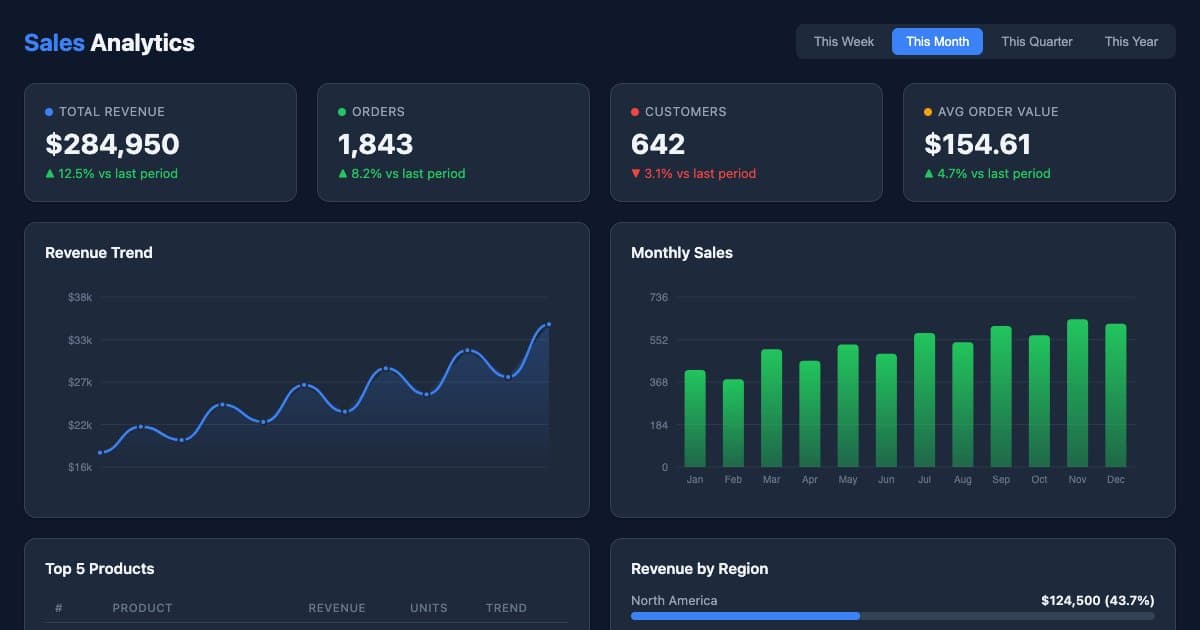1200x630 pixels.
Task: Click the $124,500 (43.7%) value
Action: point(1098,600)
